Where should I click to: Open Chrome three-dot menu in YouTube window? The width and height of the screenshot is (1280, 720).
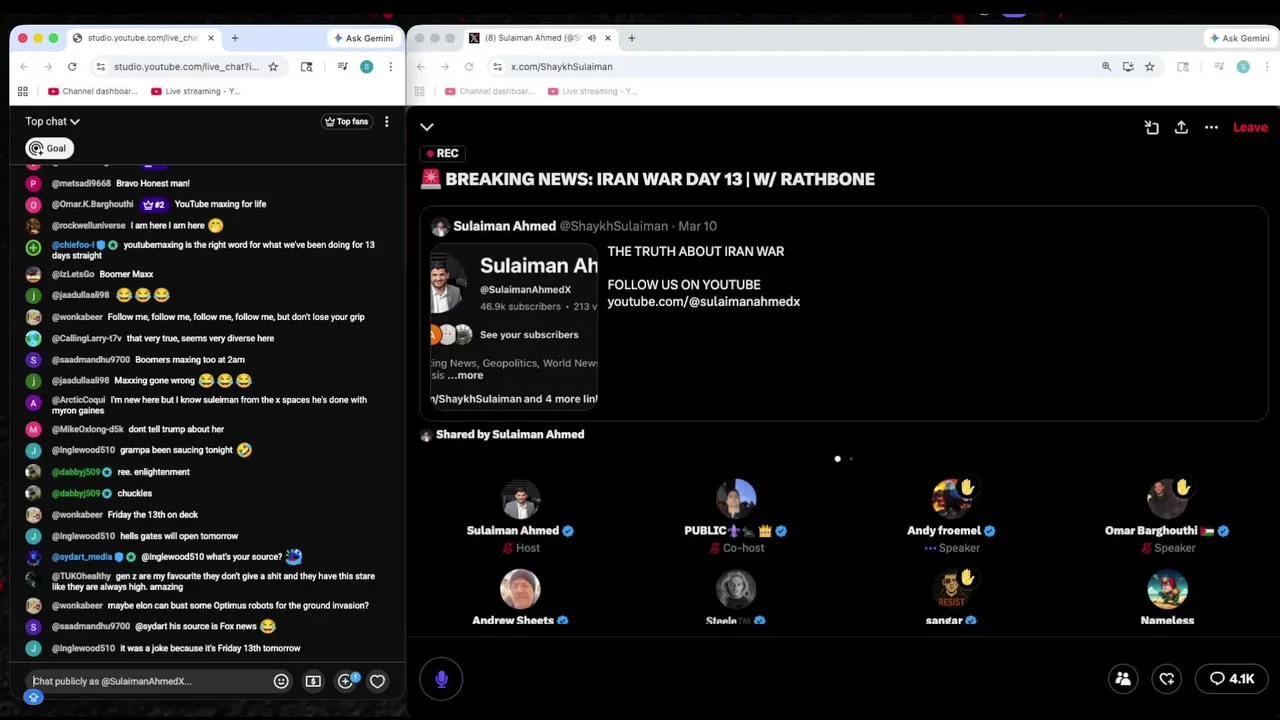390,67
